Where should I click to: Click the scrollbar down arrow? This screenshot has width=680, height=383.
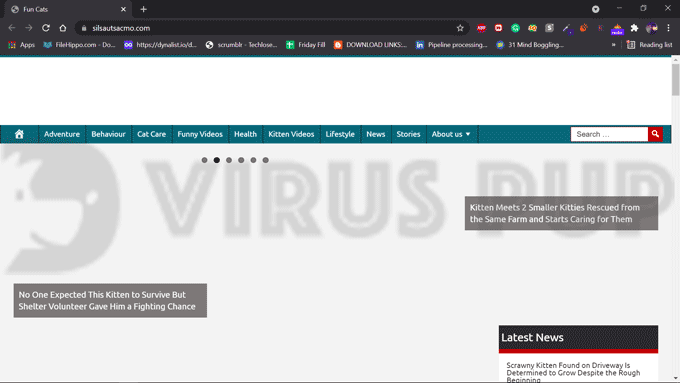(675, 378)
